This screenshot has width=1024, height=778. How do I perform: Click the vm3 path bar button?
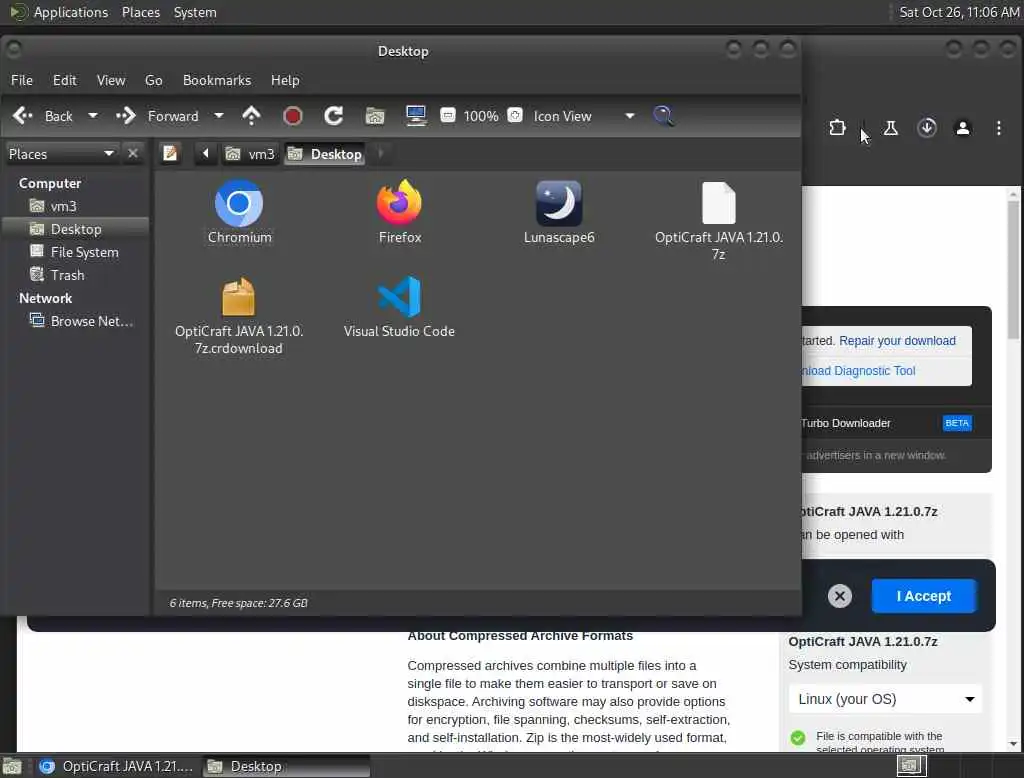coord(250,154)
